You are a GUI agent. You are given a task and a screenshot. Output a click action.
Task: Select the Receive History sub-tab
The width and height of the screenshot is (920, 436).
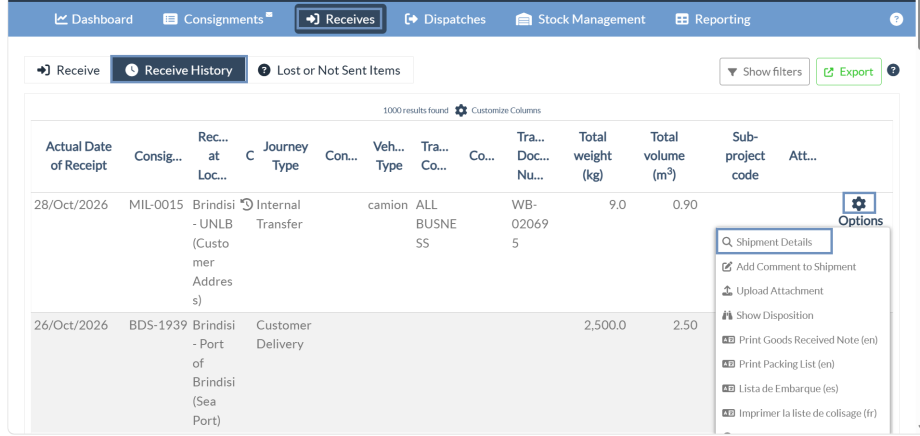click(x=179, y=70)
